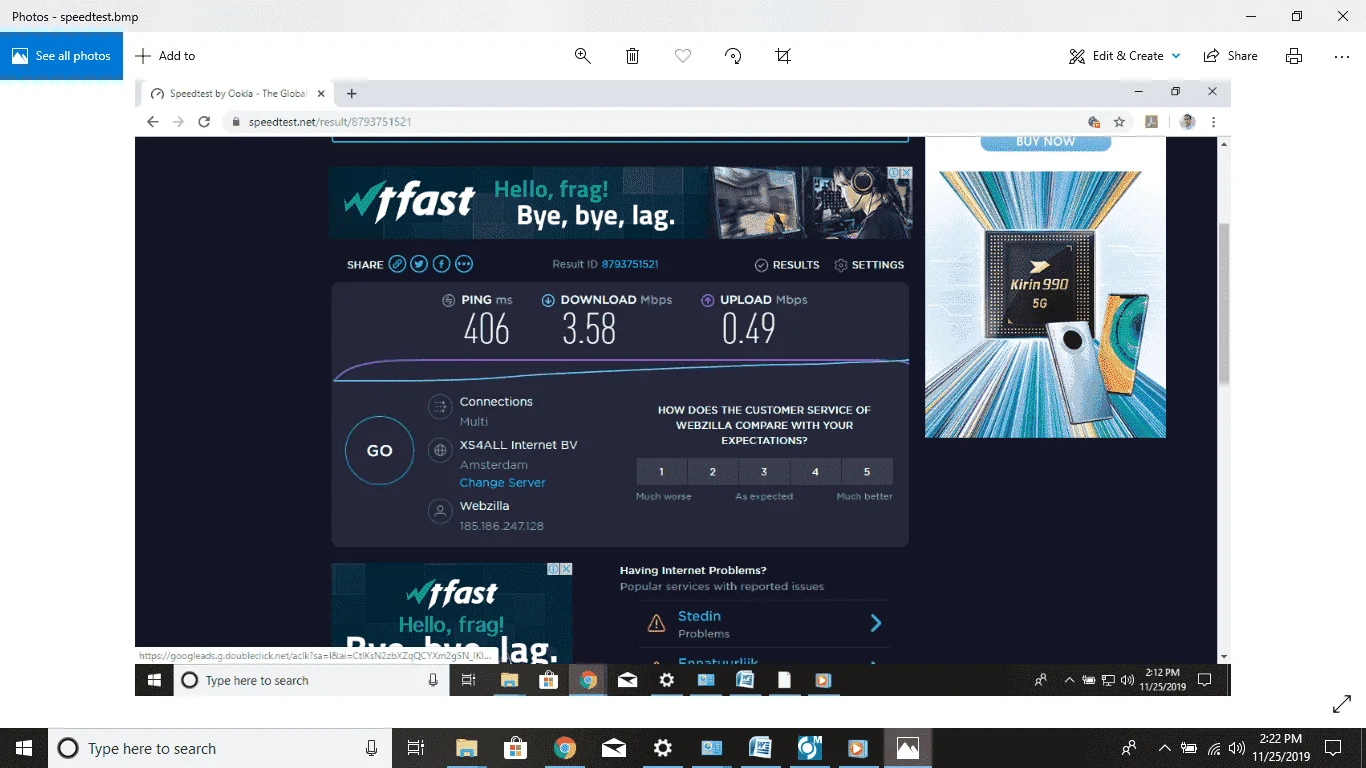Click Result ID 8793751521 link
Image resolution: width=1366 pixels, height=768 pixels.
point(630,265)
